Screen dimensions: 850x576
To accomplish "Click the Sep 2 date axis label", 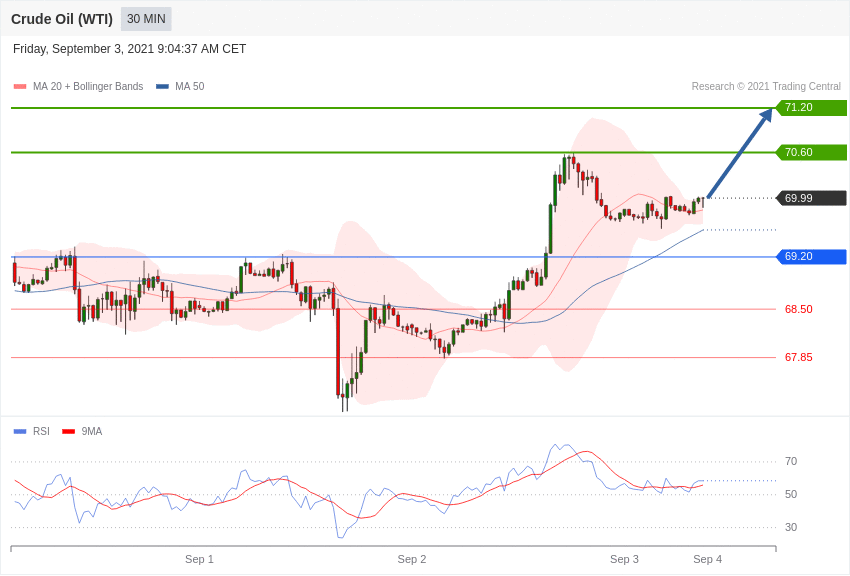I will coord(412,559).
